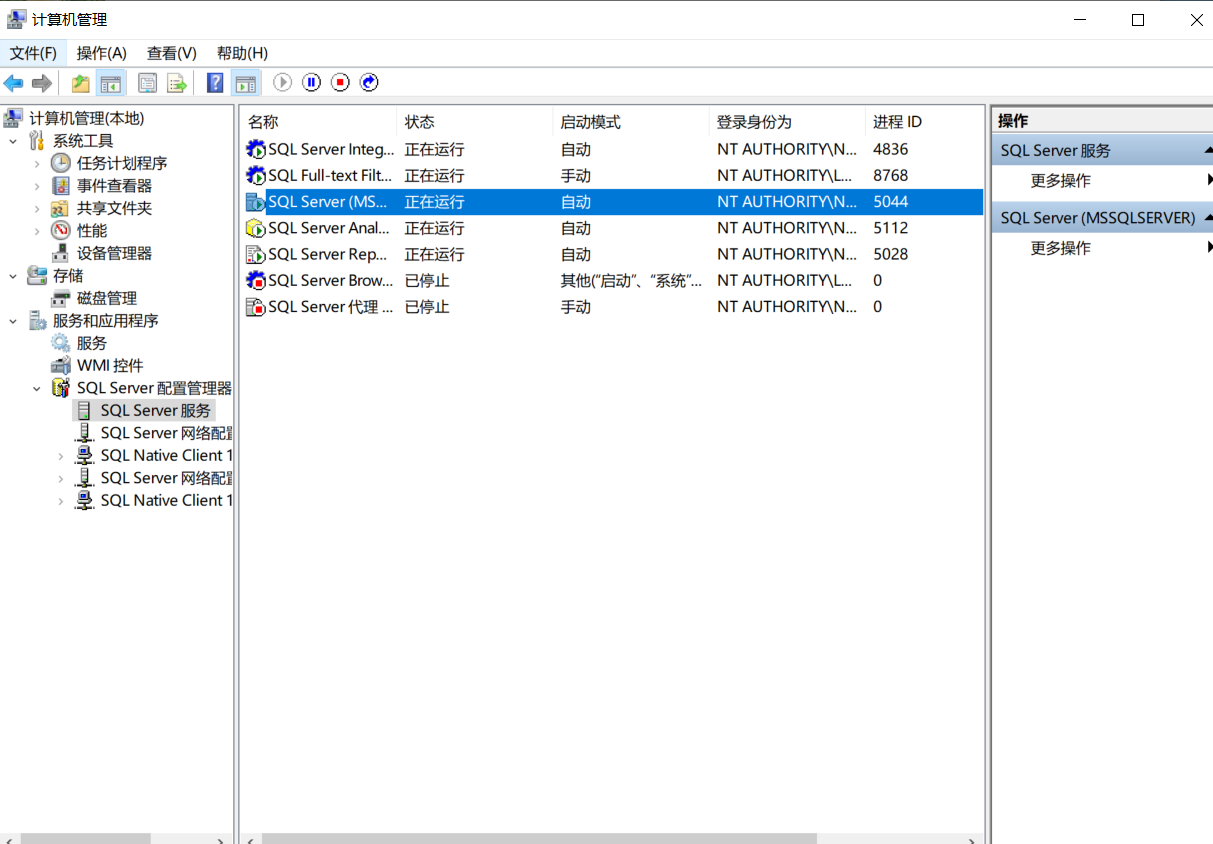The image size is (1213, 844).
Task: Select the WMI 控件 tree item
Action: [110, 366]
